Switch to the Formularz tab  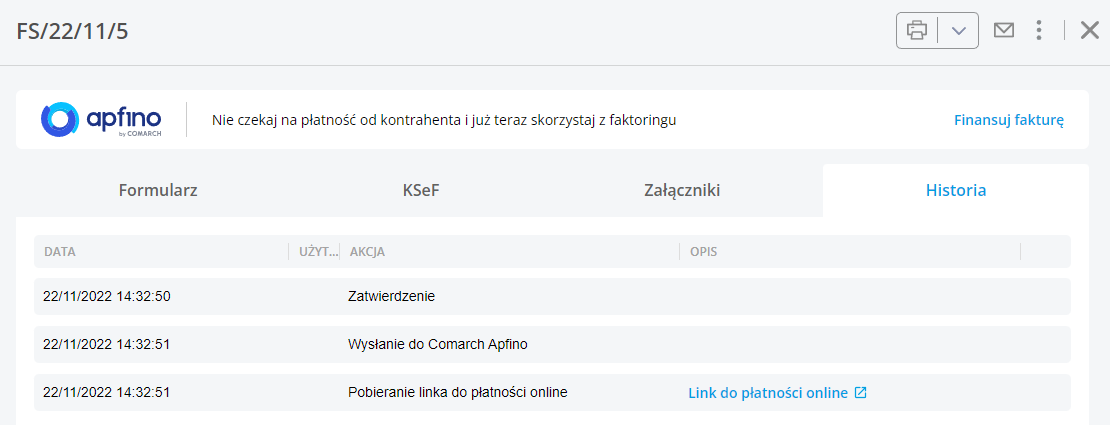tap(158, 191)
